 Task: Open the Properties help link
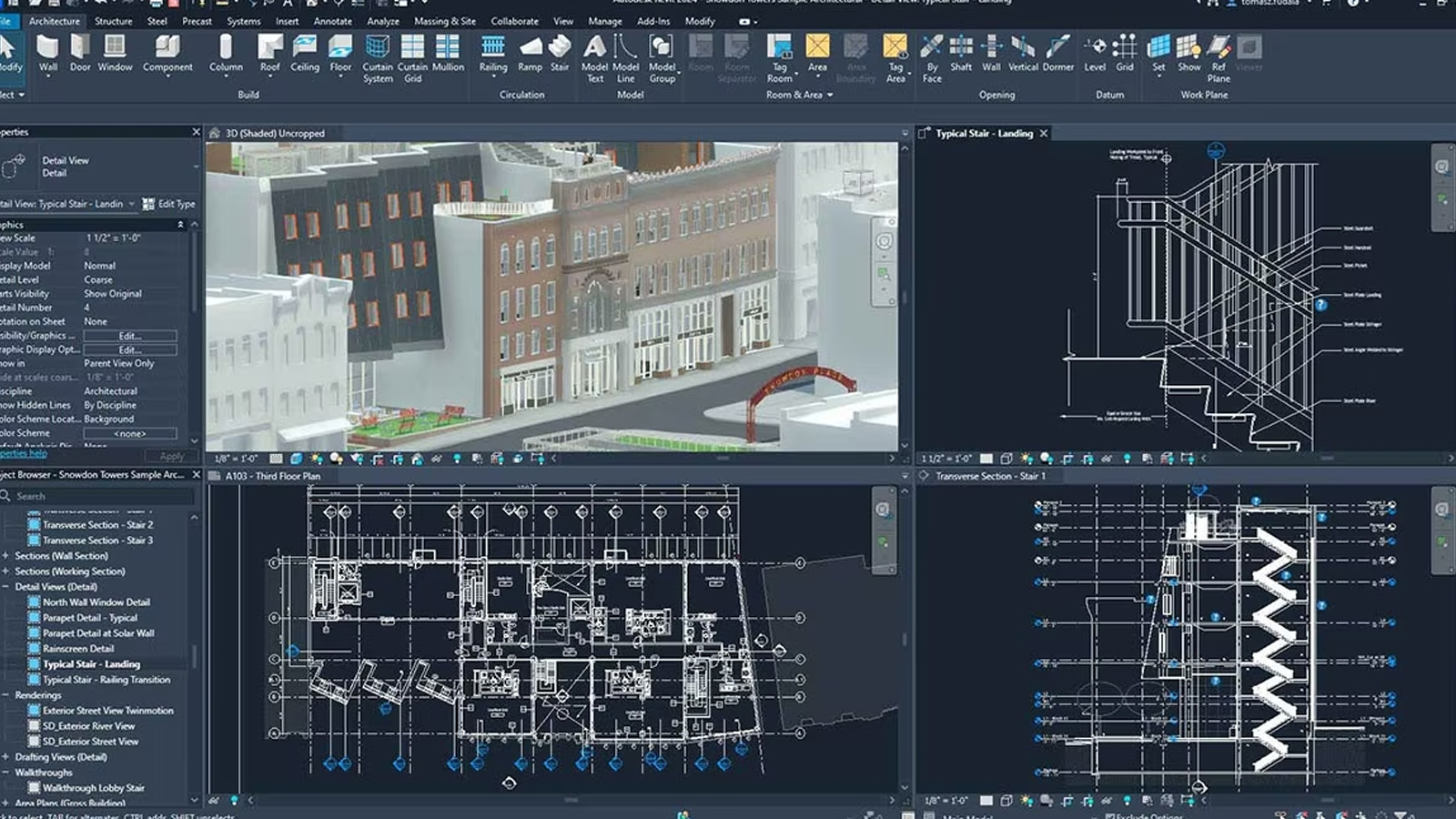24,453
